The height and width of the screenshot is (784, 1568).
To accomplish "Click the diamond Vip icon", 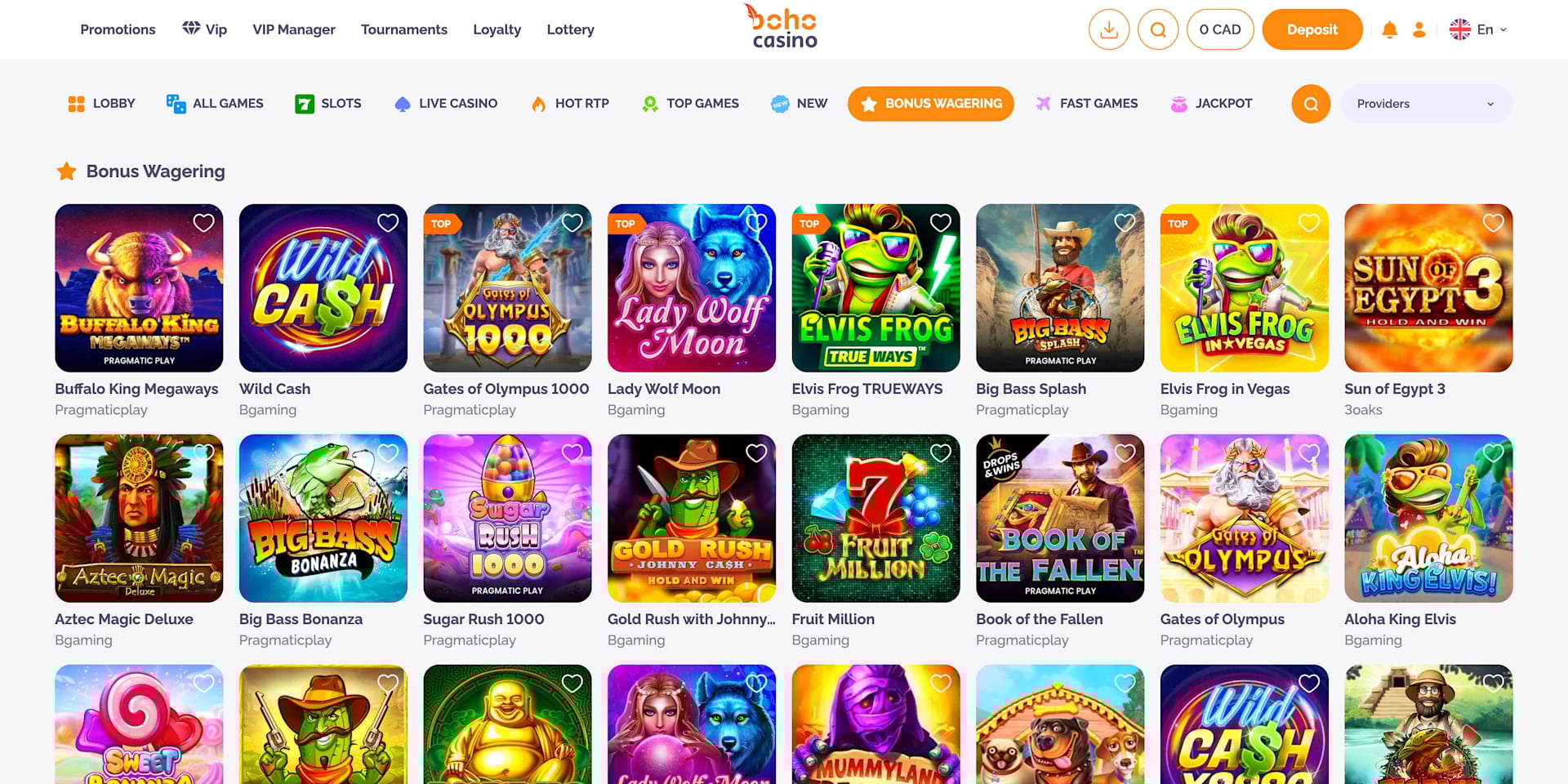I will (191, 28).
